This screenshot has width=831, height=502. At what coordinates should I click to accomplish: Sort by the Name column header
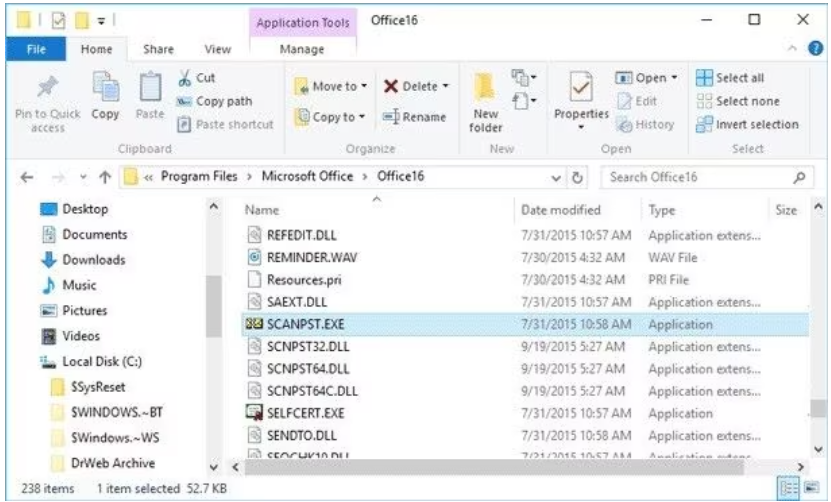pyautogui.click(x=262, y=210)
